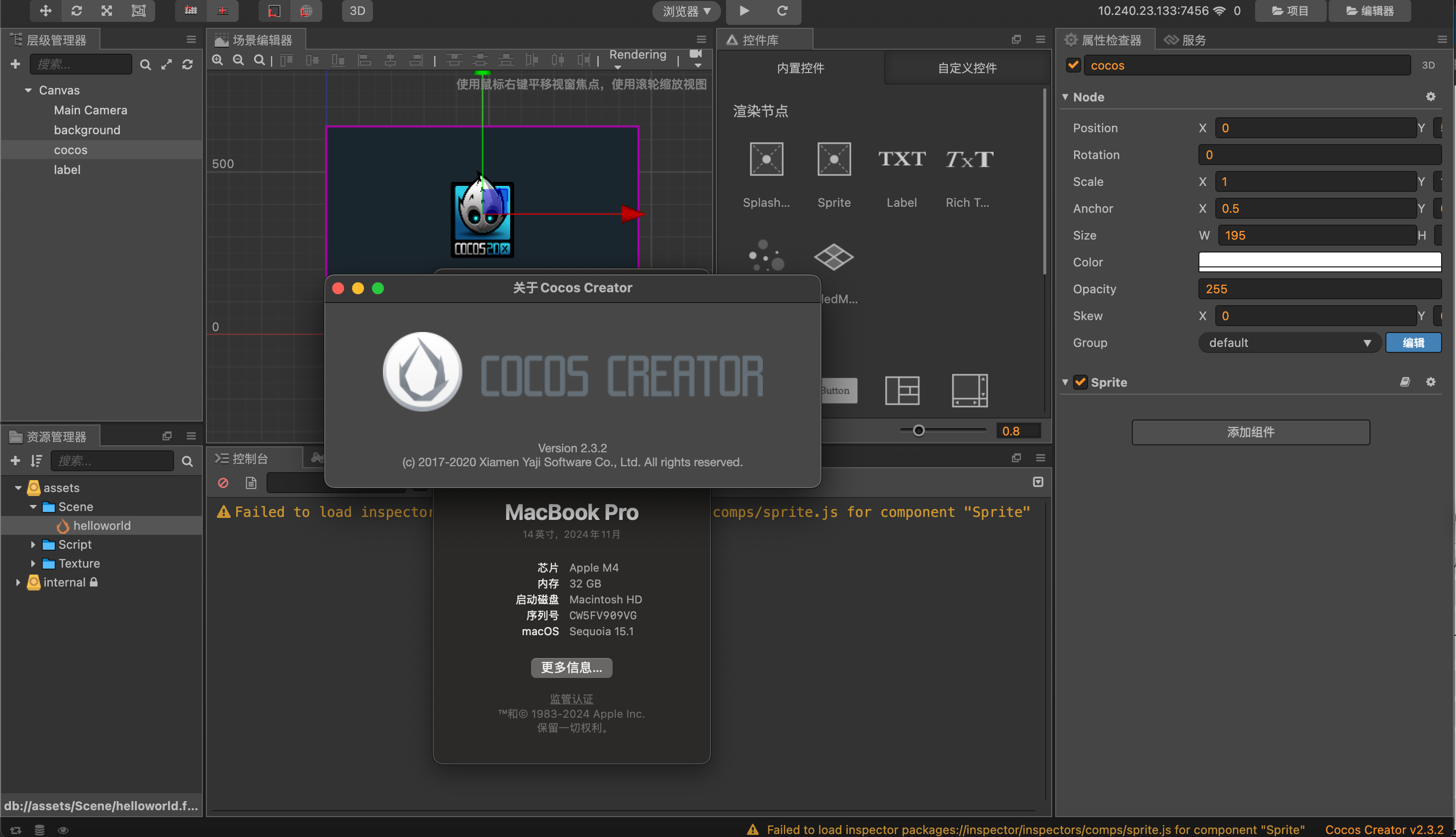
Task: Disable the Sprite component checkbox
Action: (1081, 382)
